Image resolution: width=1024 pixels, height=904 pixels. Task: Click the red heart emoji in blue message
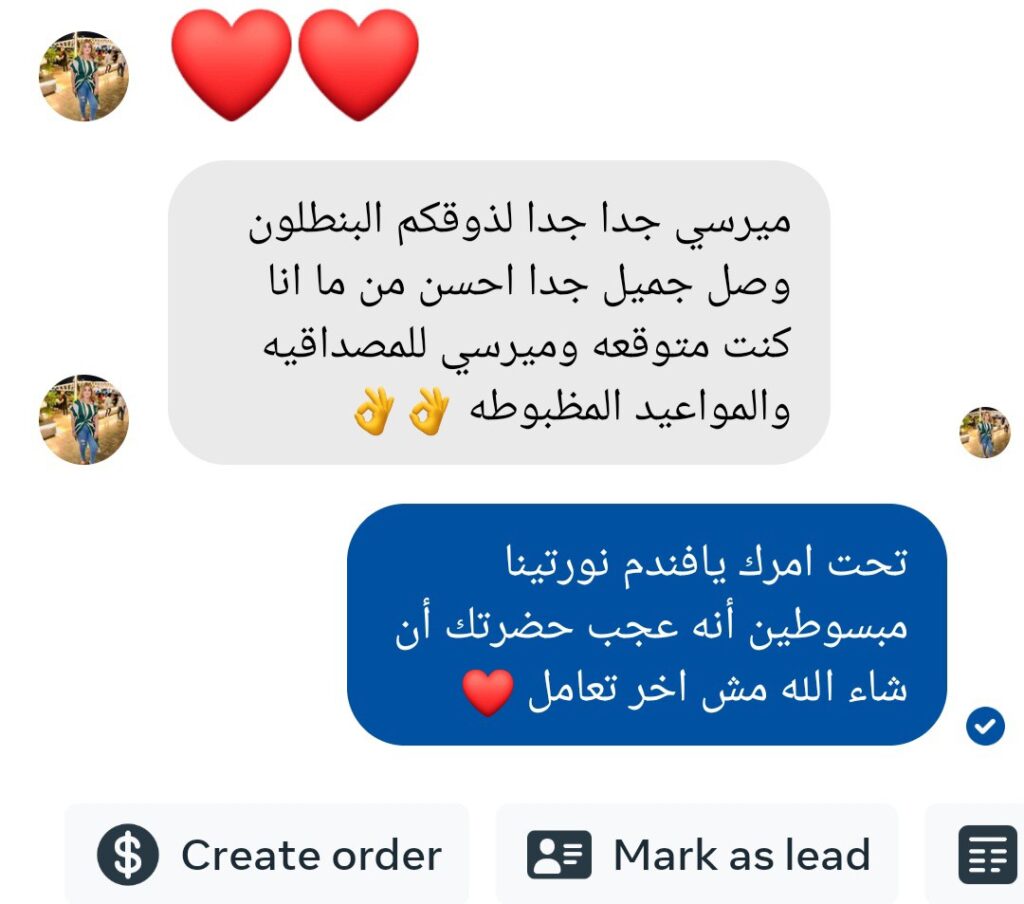tap(488, 692)
